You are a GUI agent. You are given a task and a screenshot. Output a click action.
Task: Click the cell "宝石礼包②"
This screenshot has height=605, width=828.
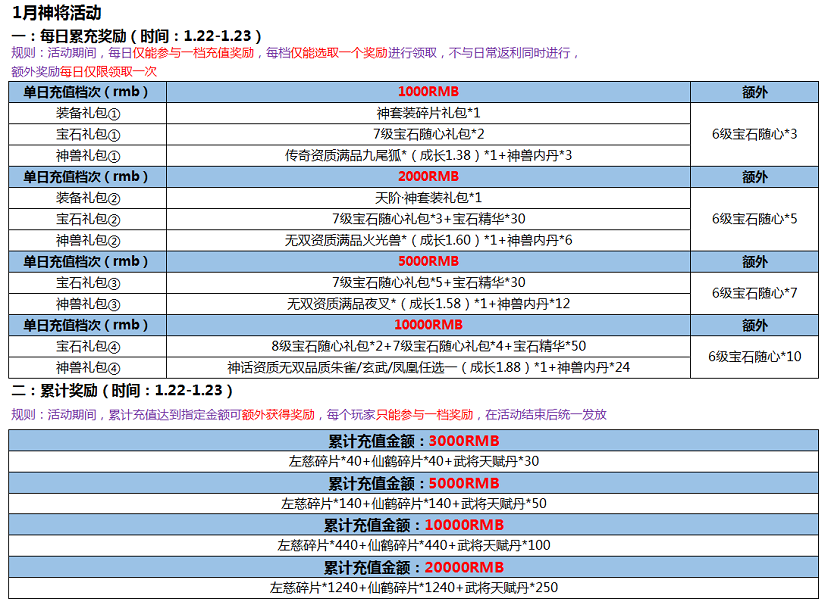pos(88,219)
